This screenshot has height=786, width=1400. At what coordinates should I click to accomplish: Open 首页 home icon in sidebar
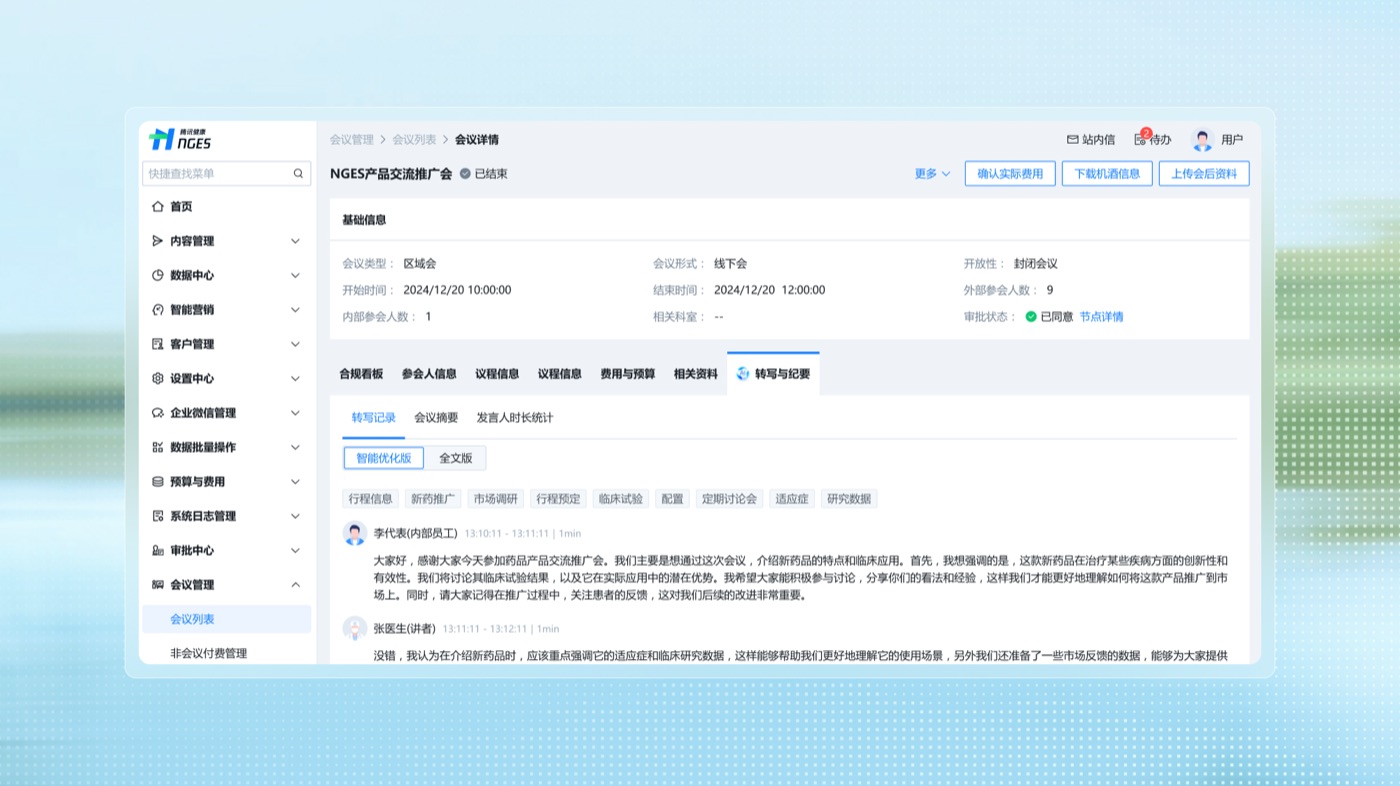157,206
